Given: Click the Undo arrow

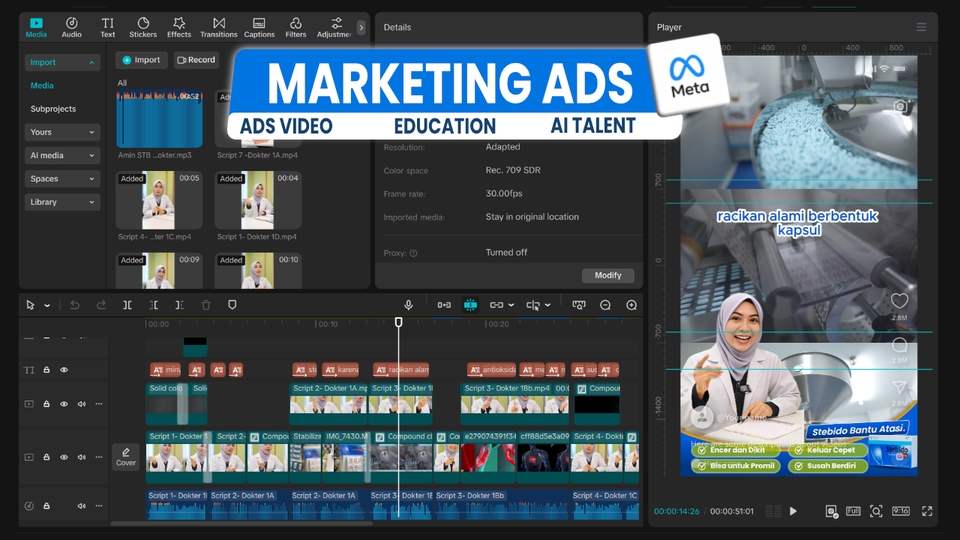Looking at the screenshot, I should (75, 305).
